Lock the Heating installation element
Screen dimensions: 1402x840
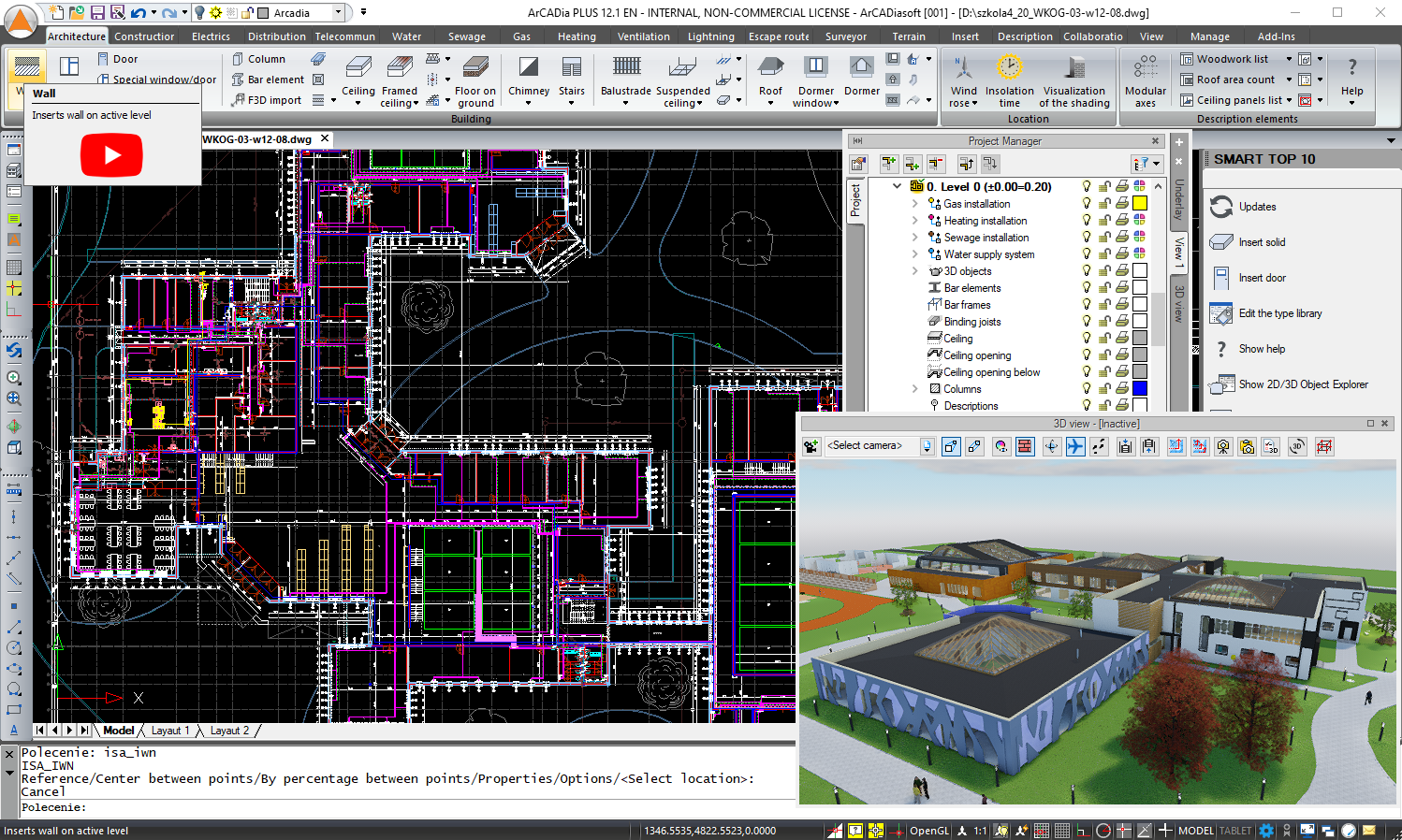click(1104, 220)
